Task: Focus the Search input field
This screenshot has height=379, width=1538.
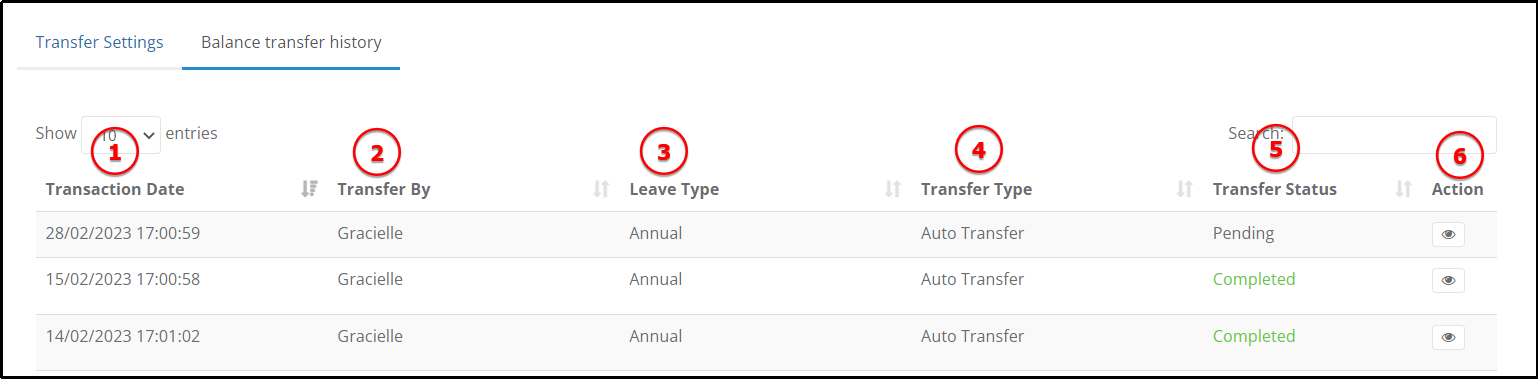Action: click(1394, 134)
